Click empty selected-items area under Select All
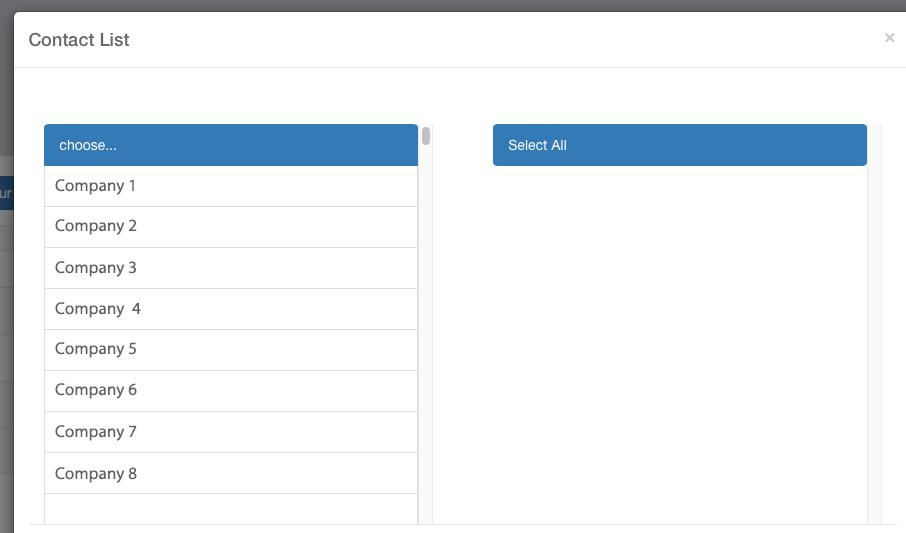This screenshot has width=906, height=533. [680, 340]
